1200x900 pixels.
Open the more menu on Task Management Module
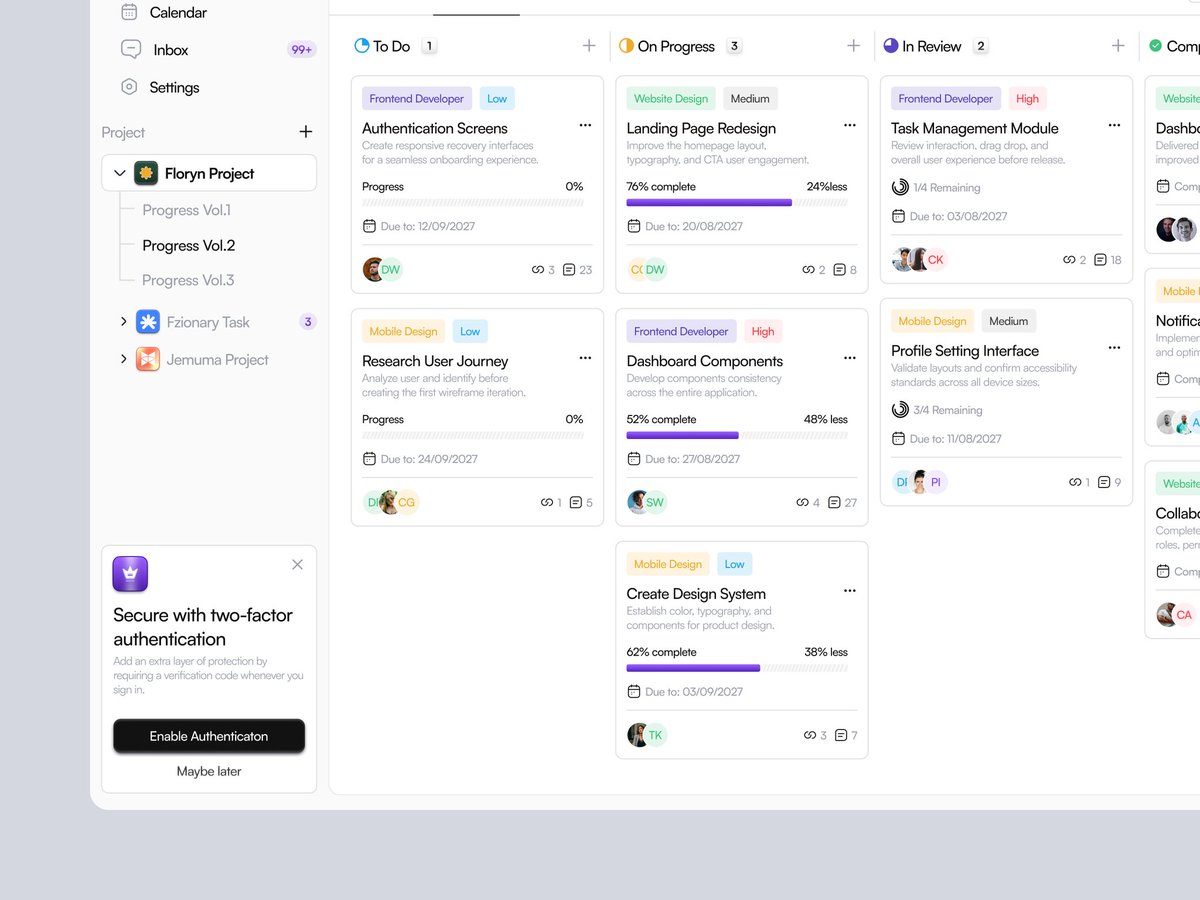pyautogui.click(x=1114, y=125)
